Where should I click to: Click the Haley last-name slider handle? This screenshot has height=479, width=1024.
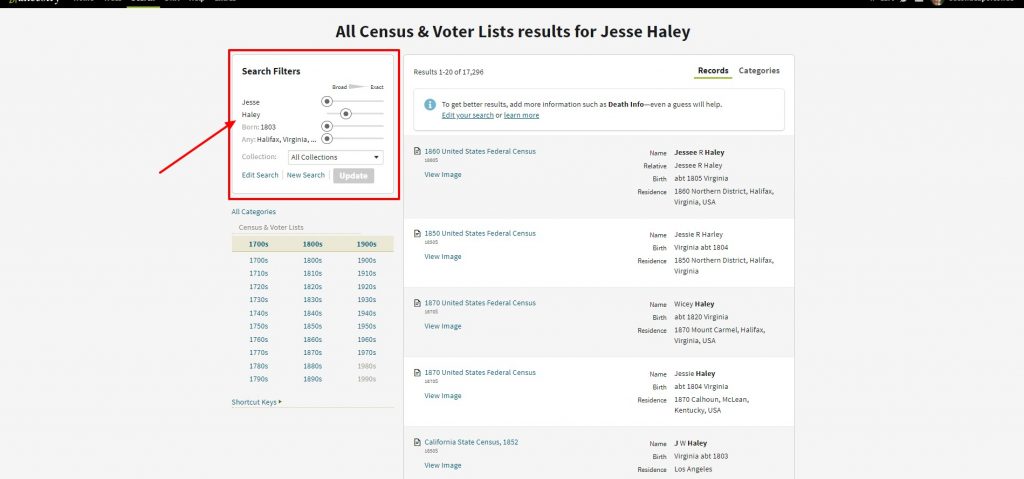(346, 114)
